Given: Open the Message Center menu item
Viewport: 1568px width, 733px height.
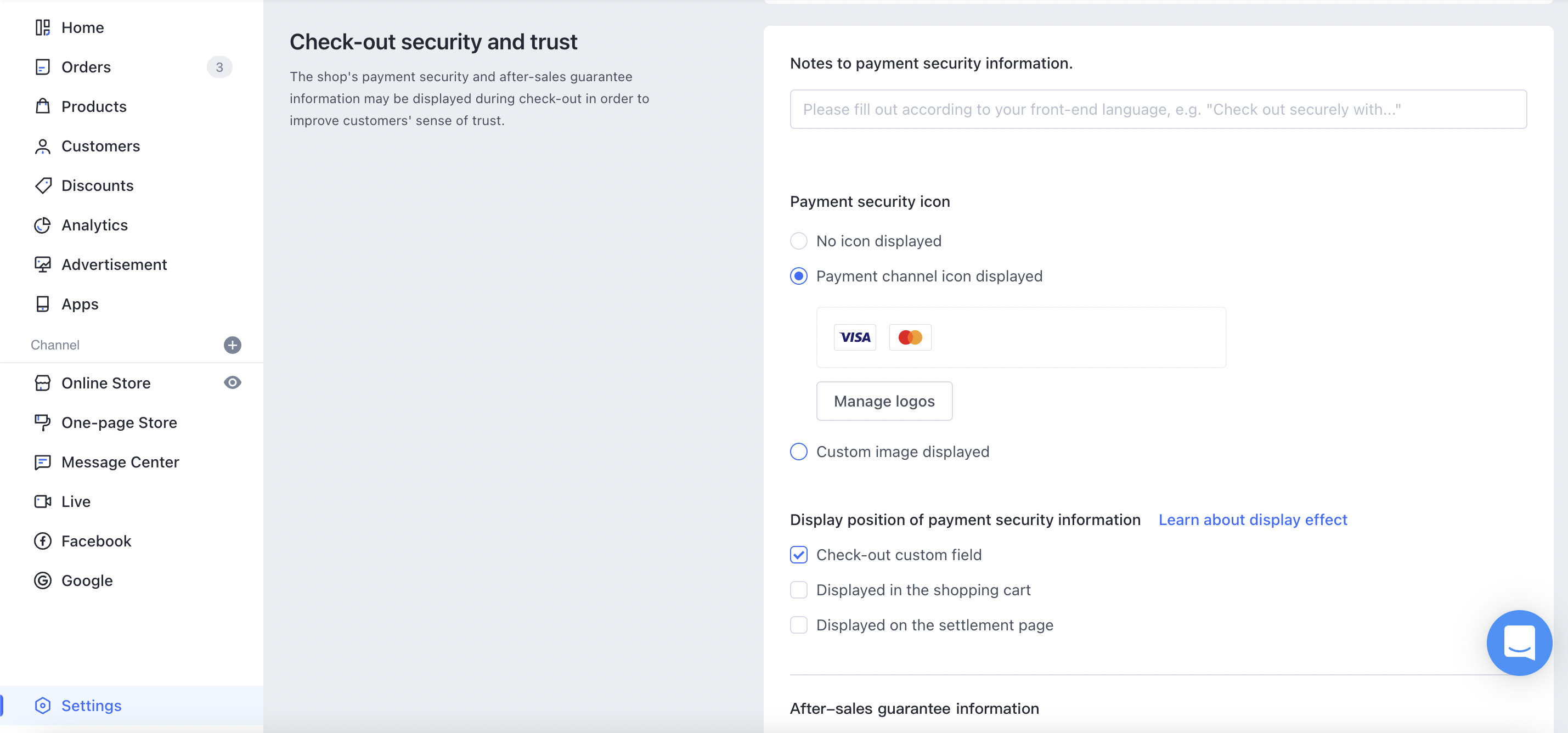Looking at the screenshot, I should [120, 462].
